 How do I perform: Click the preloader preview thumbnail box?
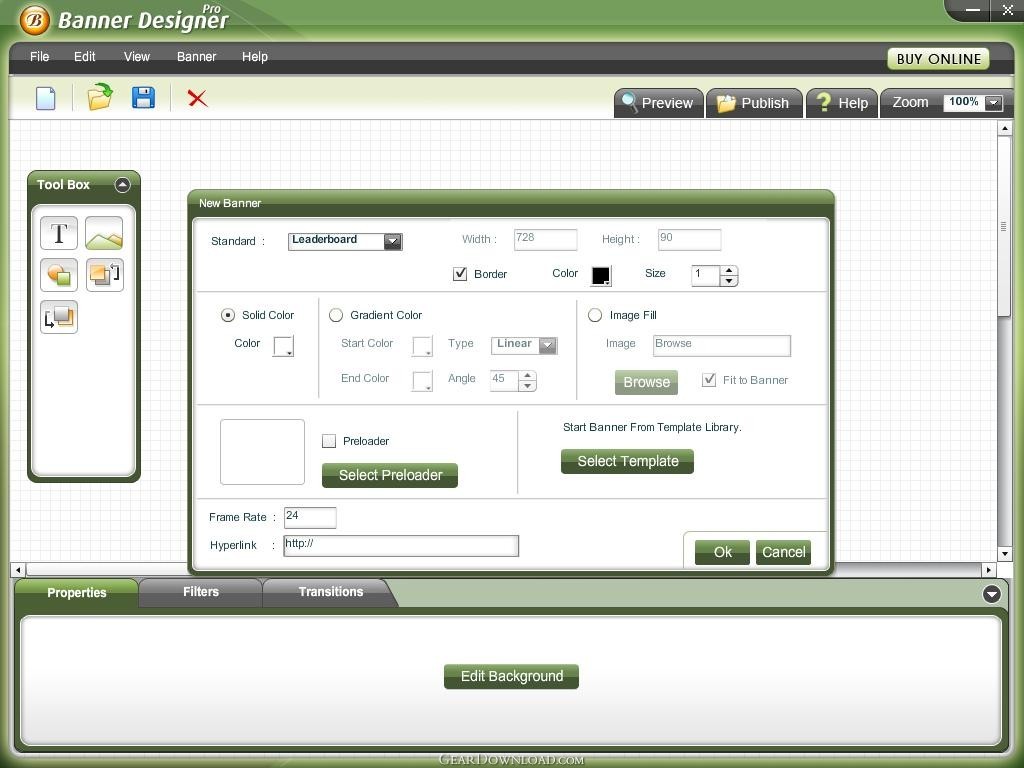coord(263,452)
